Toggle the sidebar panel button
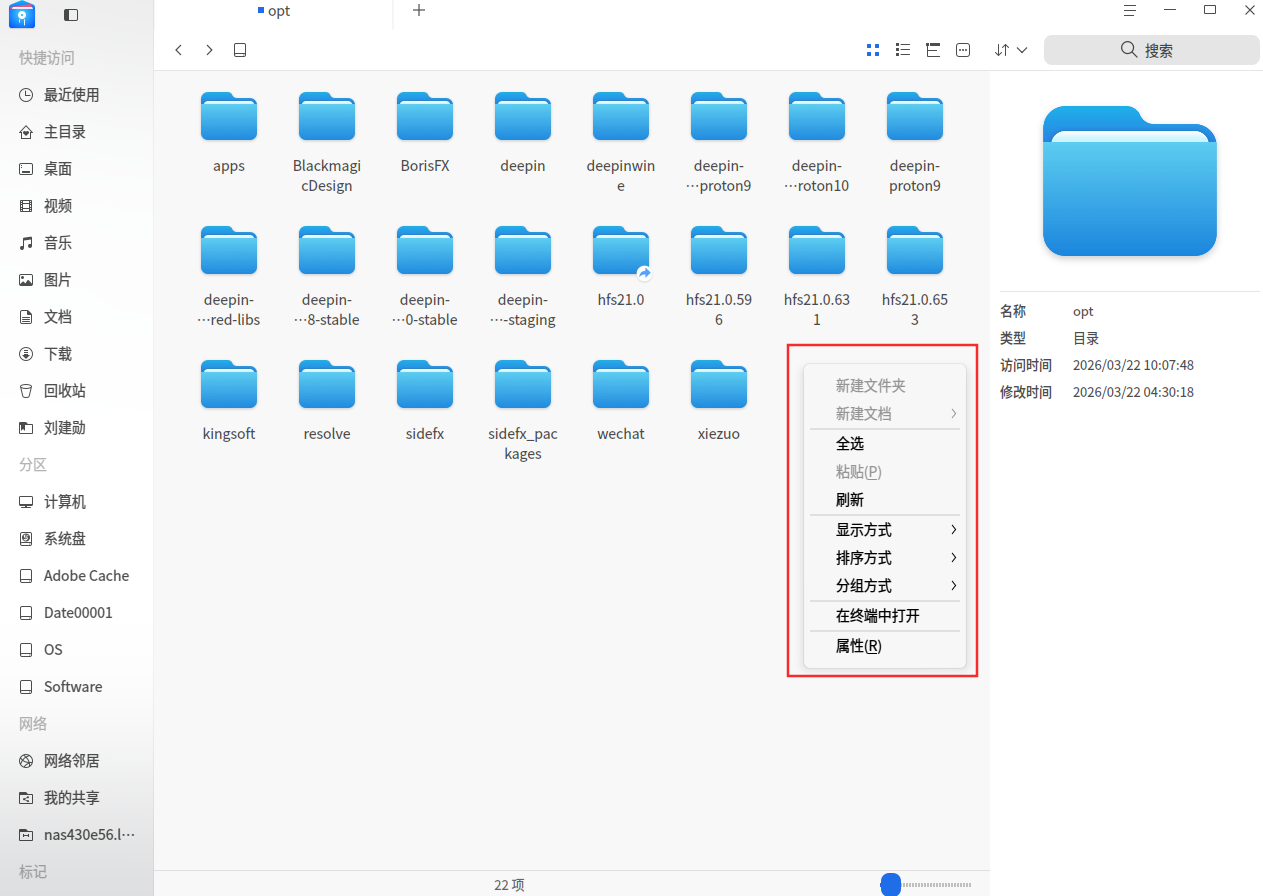Screen dimensions: 1263x896 coord(70,15)
